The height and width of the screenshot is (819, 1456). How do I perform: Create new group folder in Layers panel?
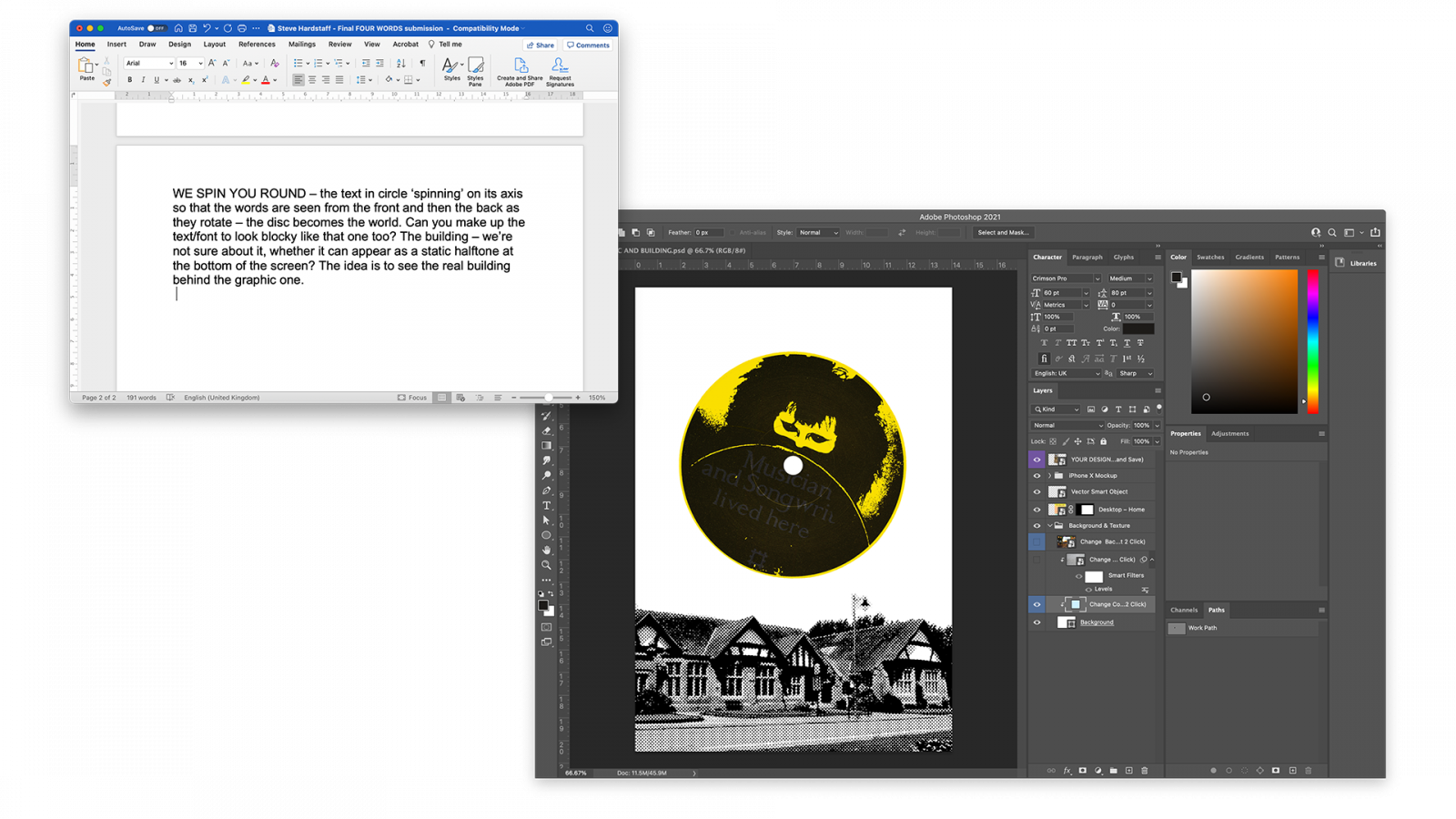point(1113,771)
